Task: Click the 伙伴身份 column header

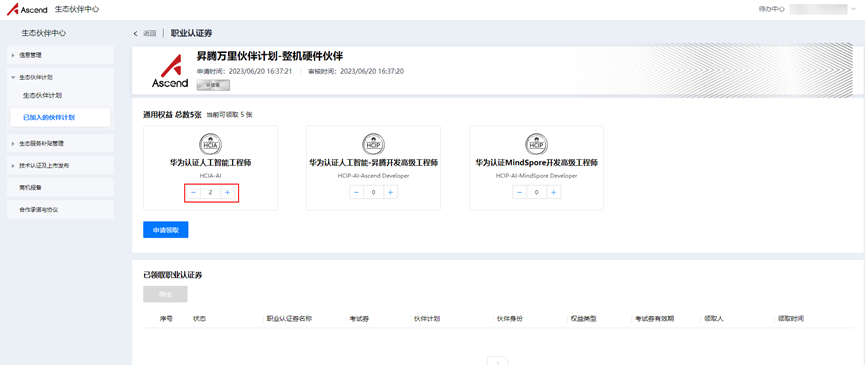Action: click(509, 319)
